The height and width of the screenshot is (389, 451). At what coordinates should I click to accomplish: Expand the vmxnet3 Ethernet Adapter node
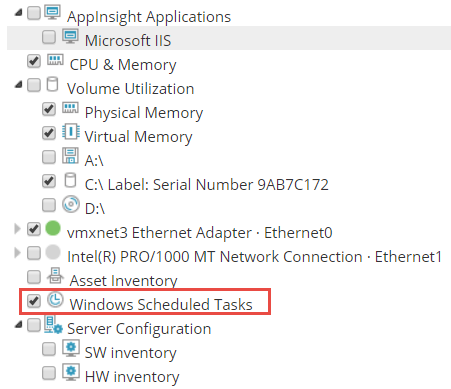pyautogui.click(x=17, y=229)
